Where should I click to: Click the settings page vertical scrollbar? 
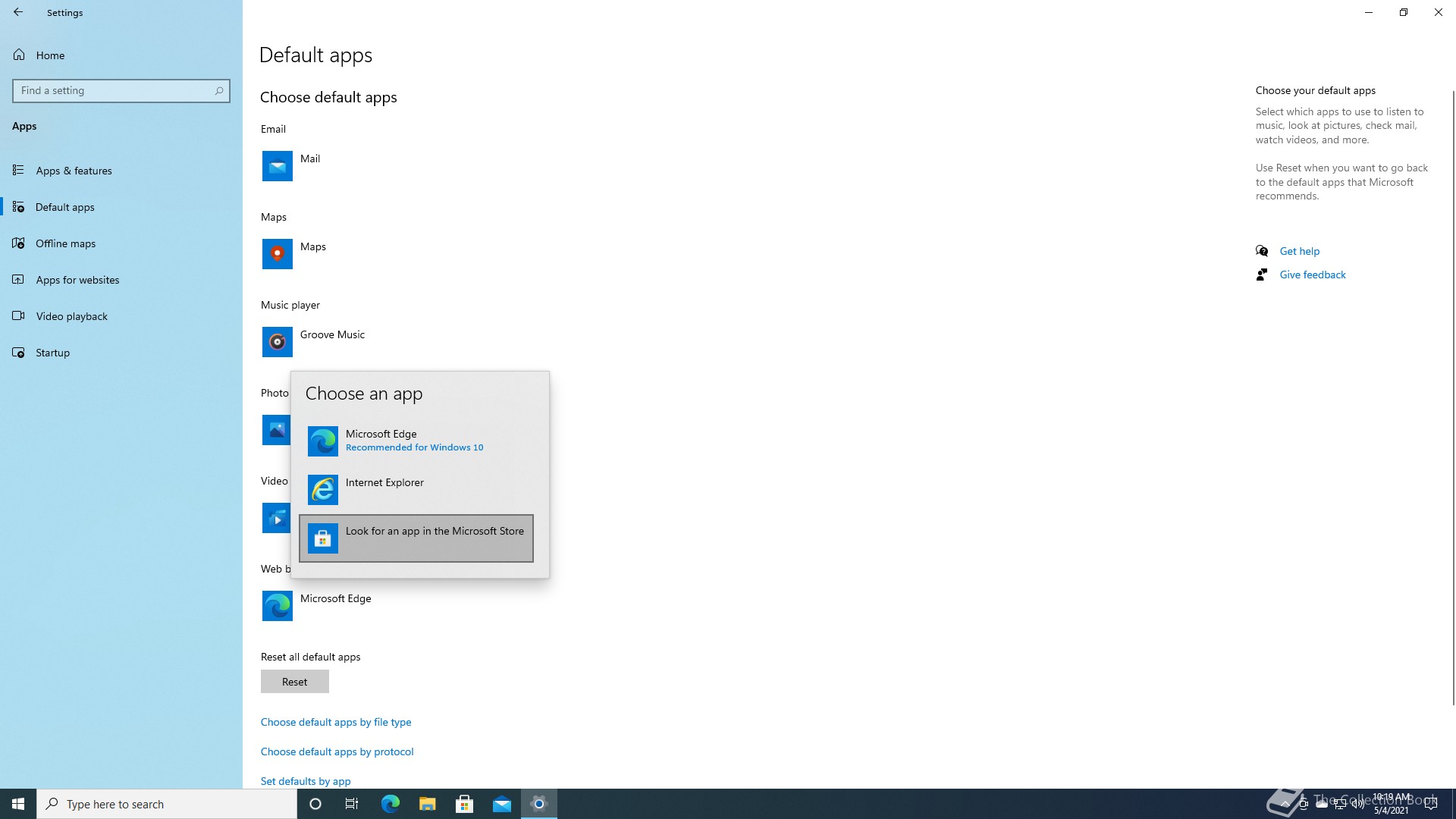click(1453, 398)
